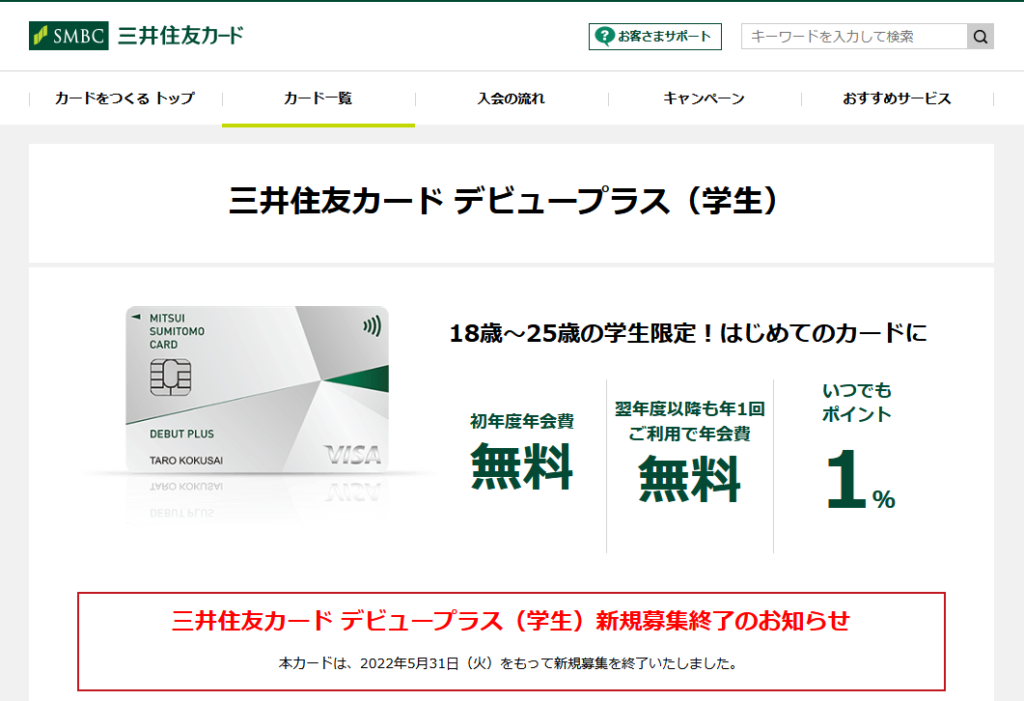Click いつでも ポイント label
This screenshot has width=1024, height=701.
click(856, 402)
